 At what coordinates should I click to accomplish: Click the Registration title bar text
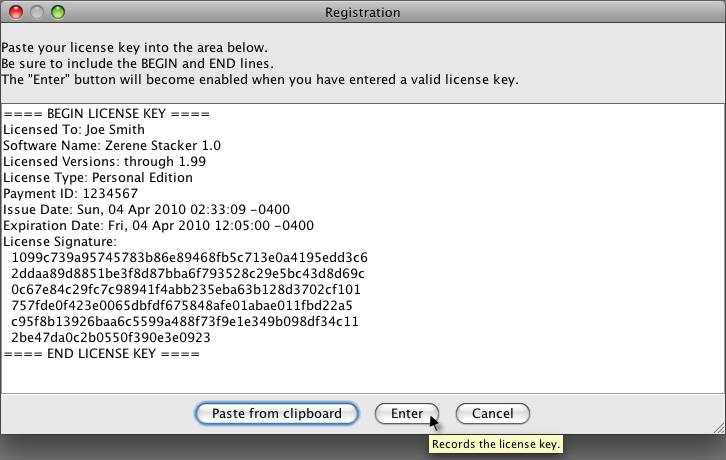[x=362, y=13]
